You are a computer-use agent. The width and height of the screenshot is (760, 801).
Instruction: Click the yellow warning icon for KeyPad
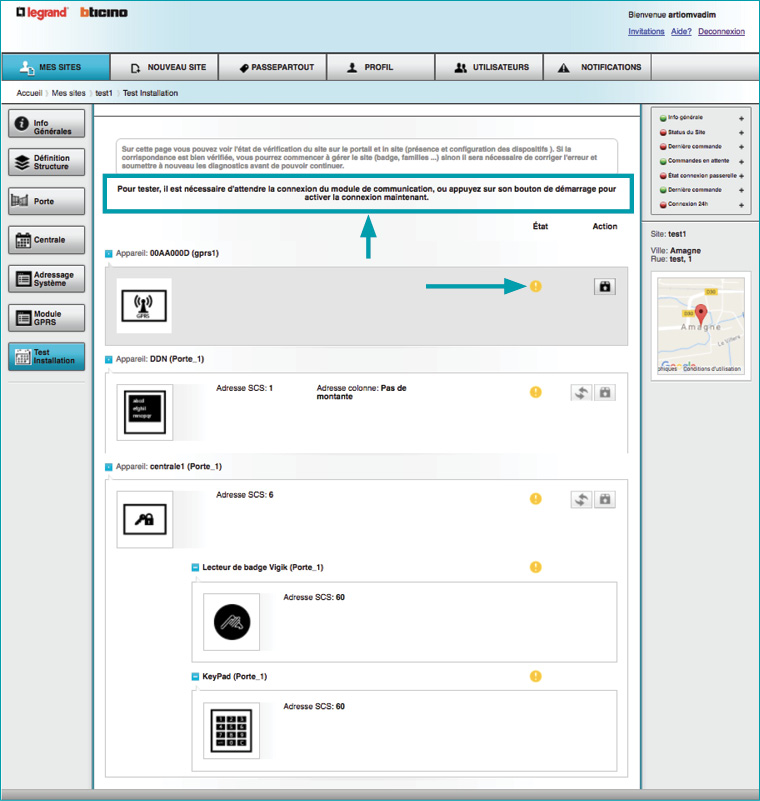click(535, 676)
